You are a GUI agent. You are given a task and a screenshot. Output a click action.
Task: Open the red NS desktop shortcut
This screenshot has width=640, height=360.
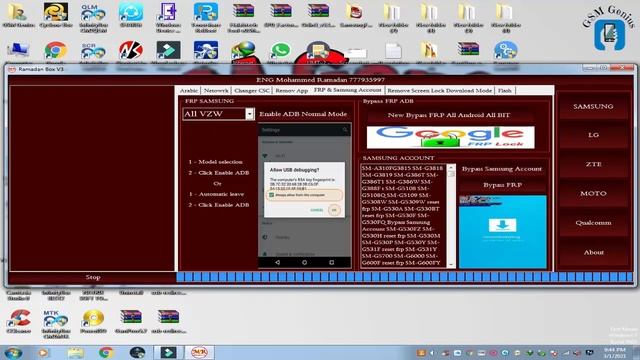pos(131,51)
